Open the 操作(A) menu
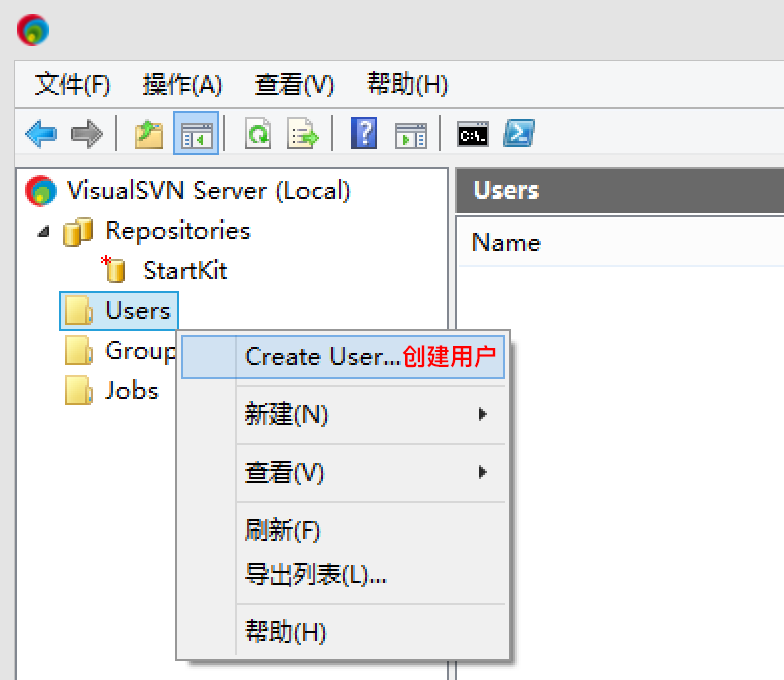The height and width of the screenshot is (680, 784). click(x=182, y=85)
